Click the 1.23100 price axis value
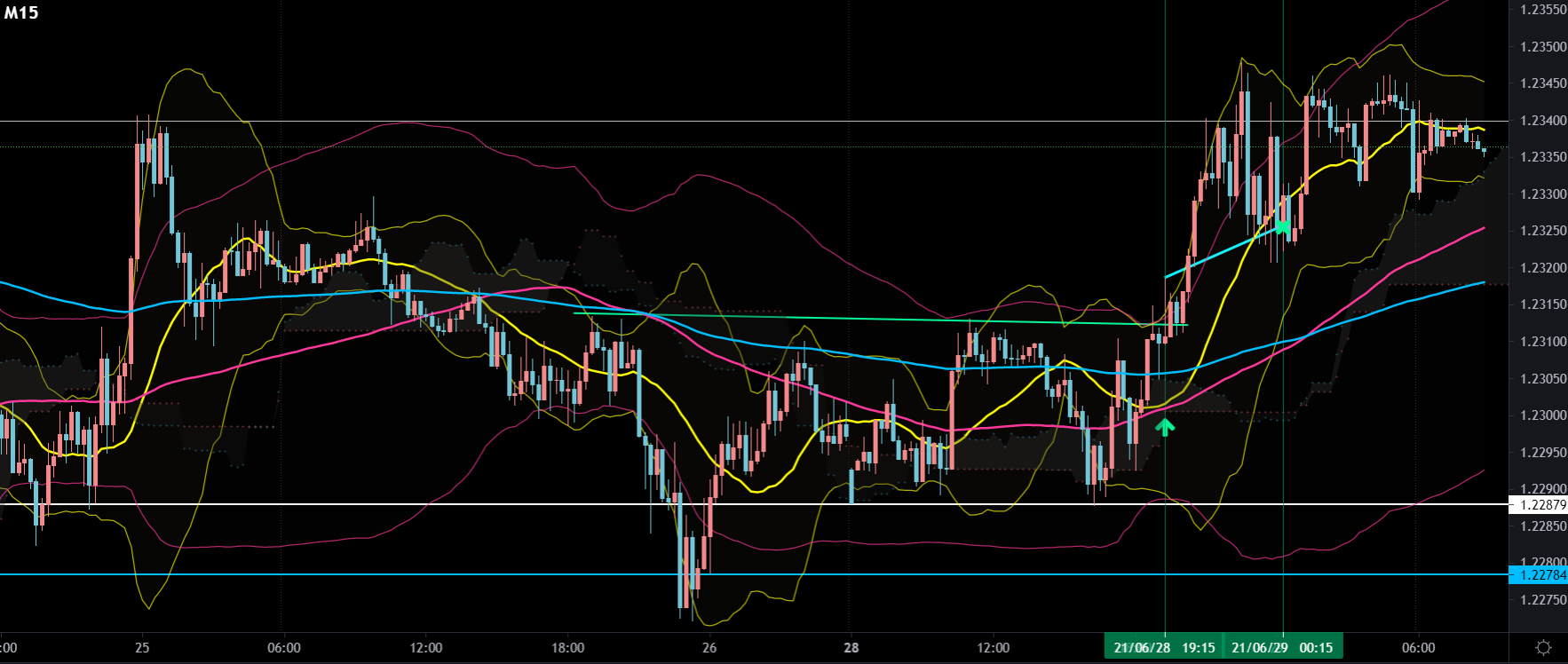 (1542, 342)
